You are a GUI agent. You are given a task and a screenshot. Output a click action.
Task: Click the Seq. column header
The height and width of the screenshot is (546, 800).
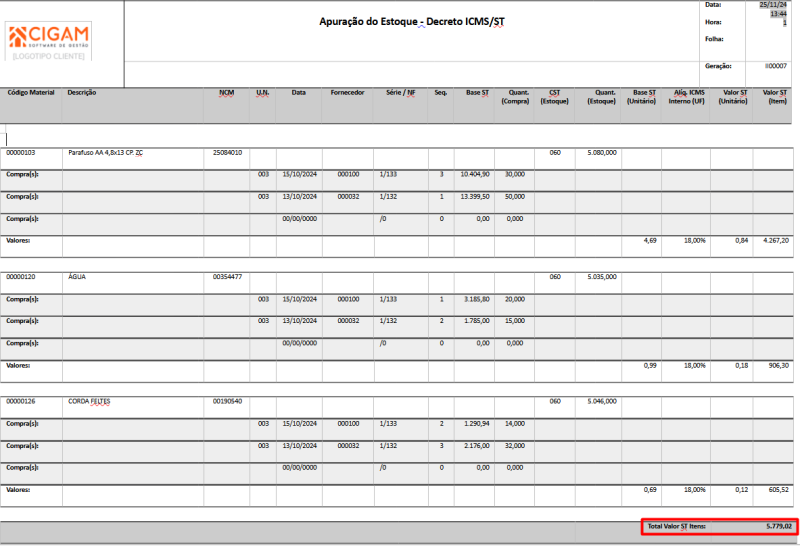[441, 92]
